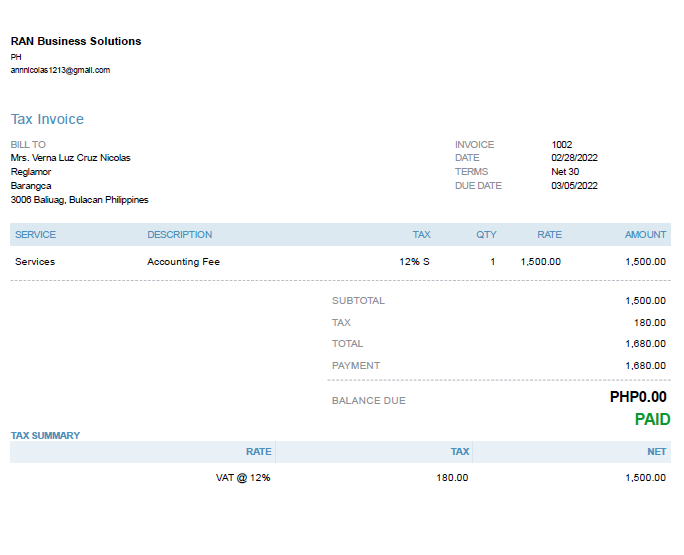Click the 12% S tax code cell
The width and height of the screenshot is (684, 555).
tap(414, 262)
